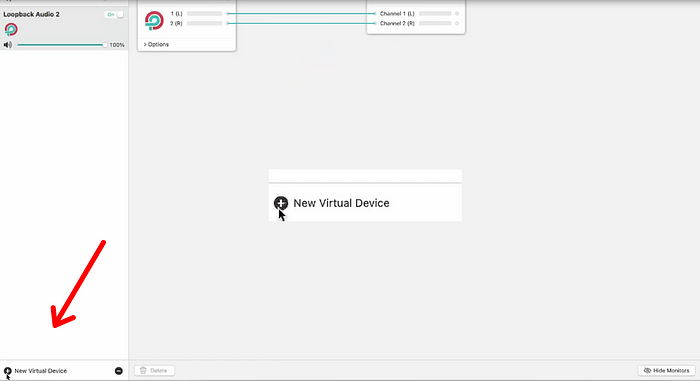
Task: Toggle the Loopback Audio 2 On switch
Action: [115, 15]
